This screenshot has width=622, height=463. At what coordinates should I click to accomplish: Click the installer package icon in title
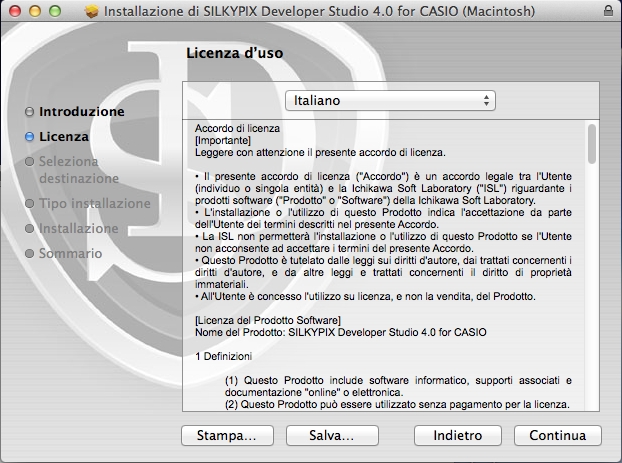[x=92, y=11]
